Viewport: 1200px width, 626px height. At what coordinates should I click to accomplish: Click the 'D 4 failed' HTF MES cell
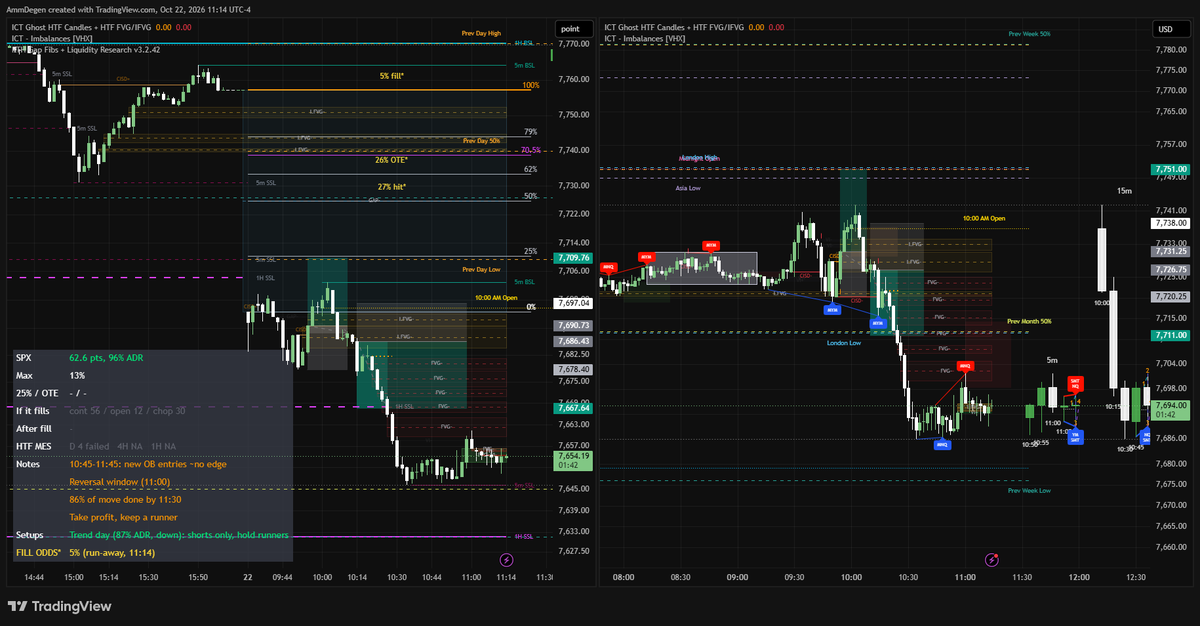(87, 446)
